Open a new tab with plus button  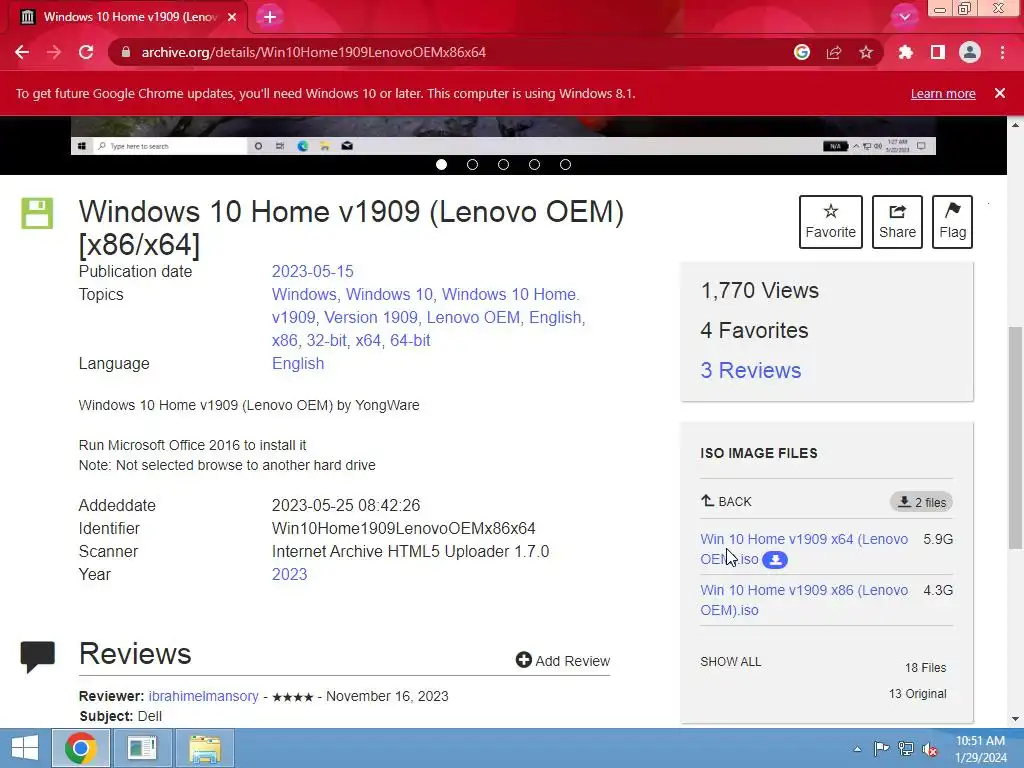coord(270,17)
